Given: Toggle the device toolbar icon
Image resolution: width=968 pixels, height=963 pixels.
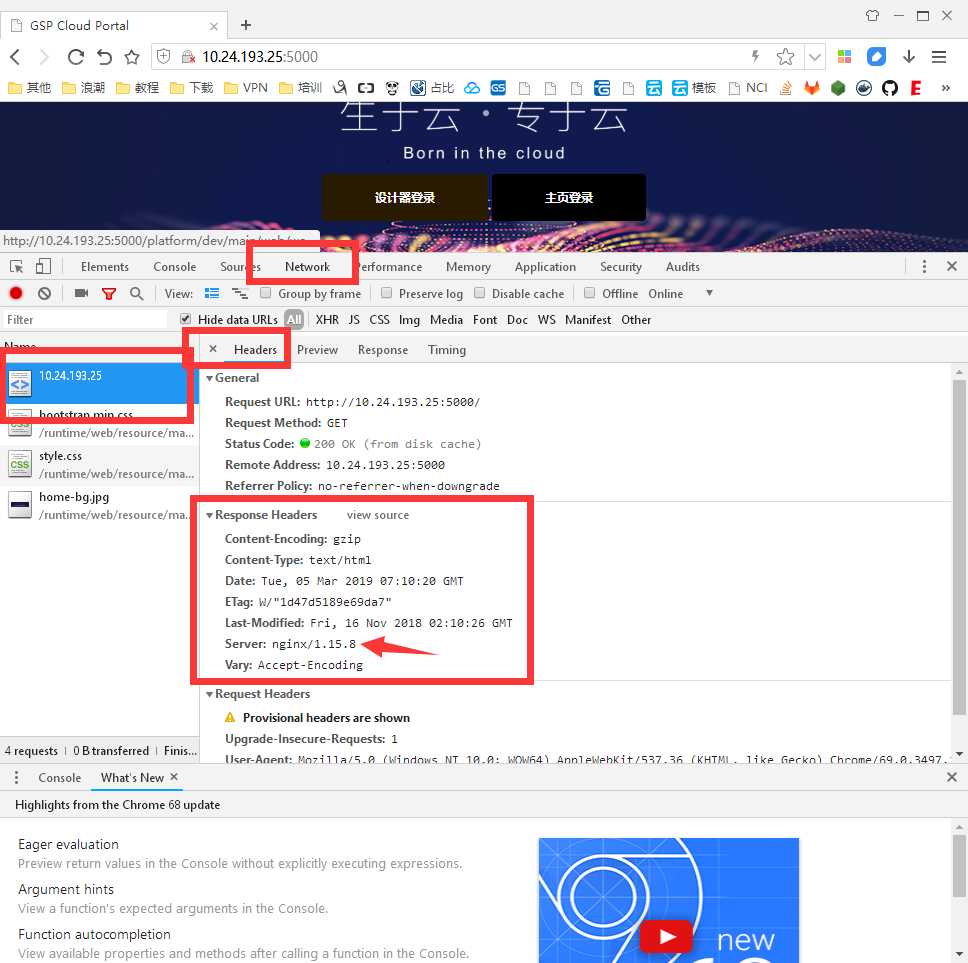Looking at the screenshot, I should pyautogui.click(x=43, y=267).
